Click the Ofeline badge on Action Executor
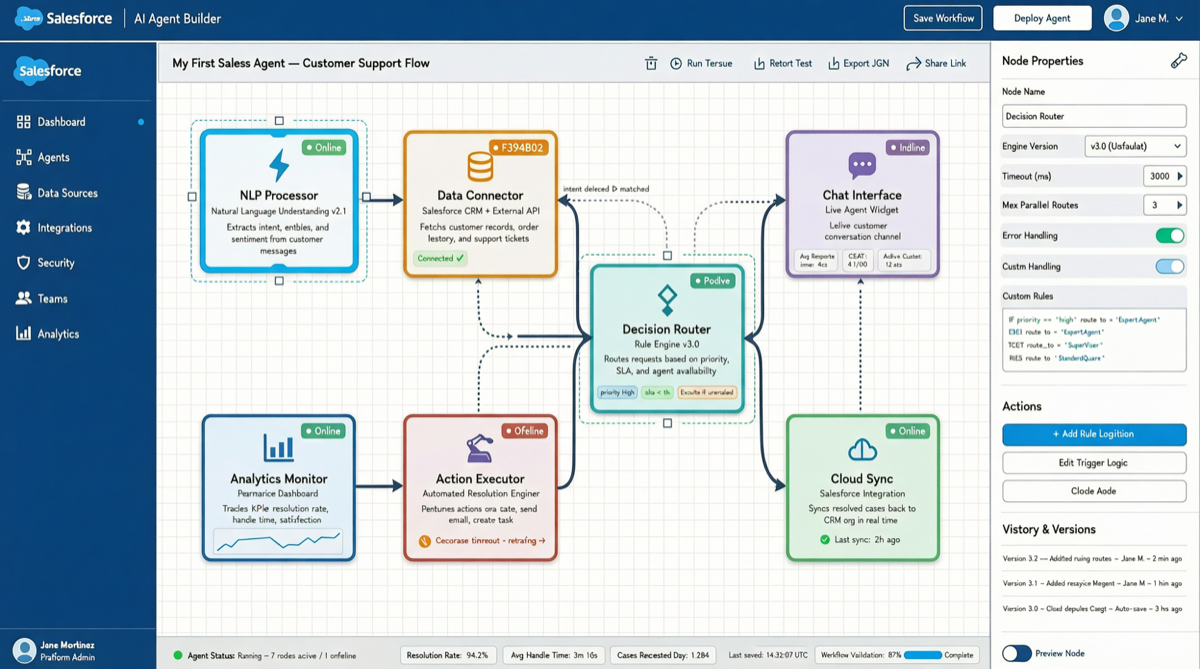 click(525, 431)
